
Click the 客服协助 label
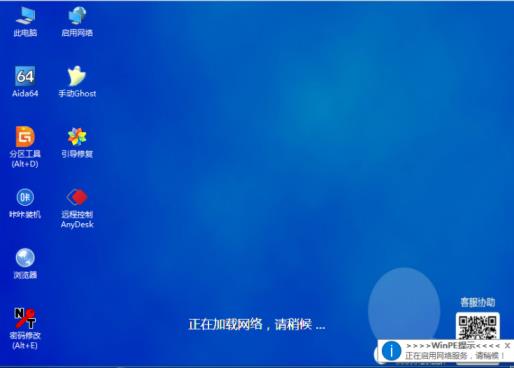[478, 302]
